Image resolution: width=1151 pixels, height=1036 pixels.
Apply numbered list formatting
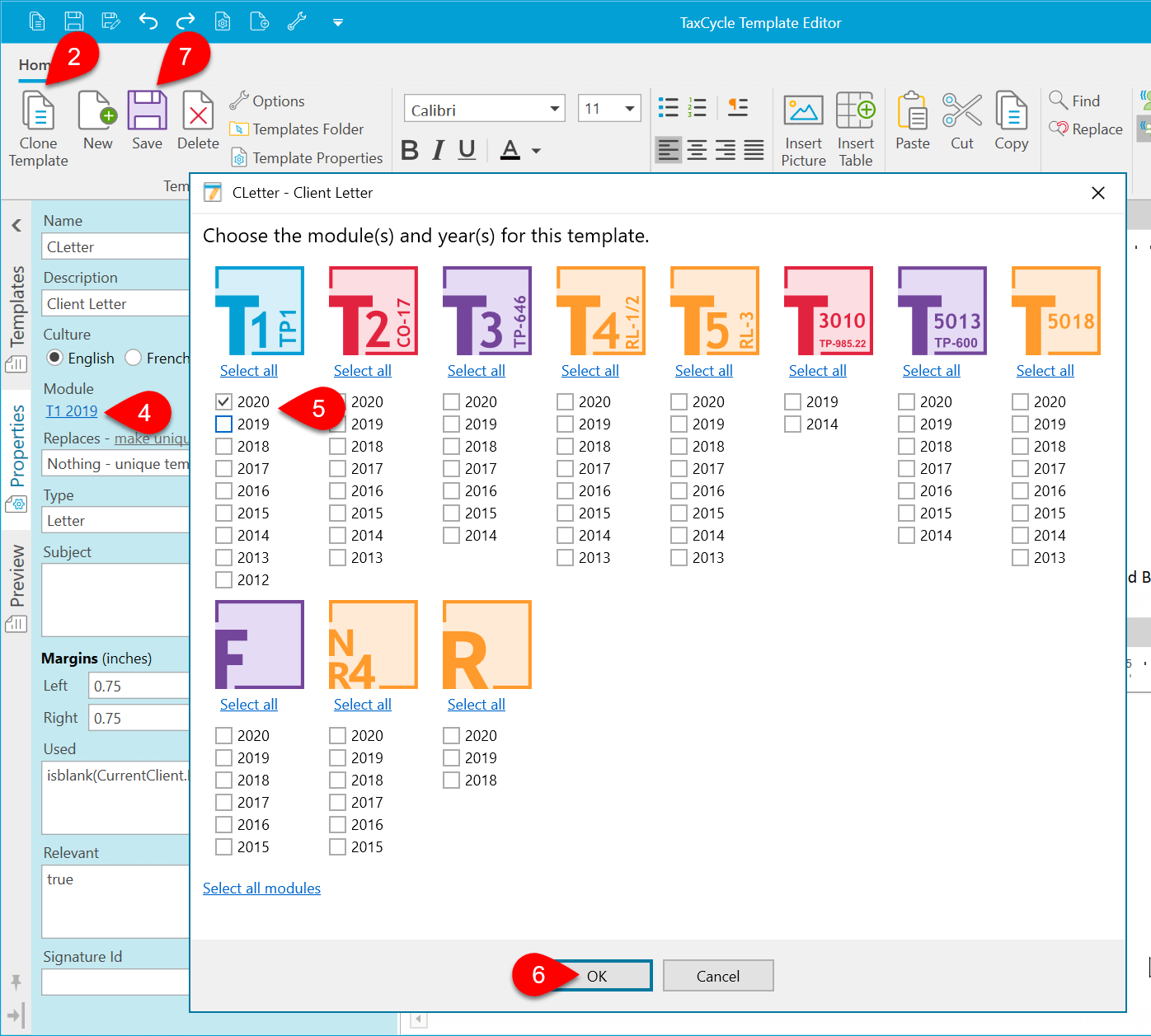tap(697, 107)
